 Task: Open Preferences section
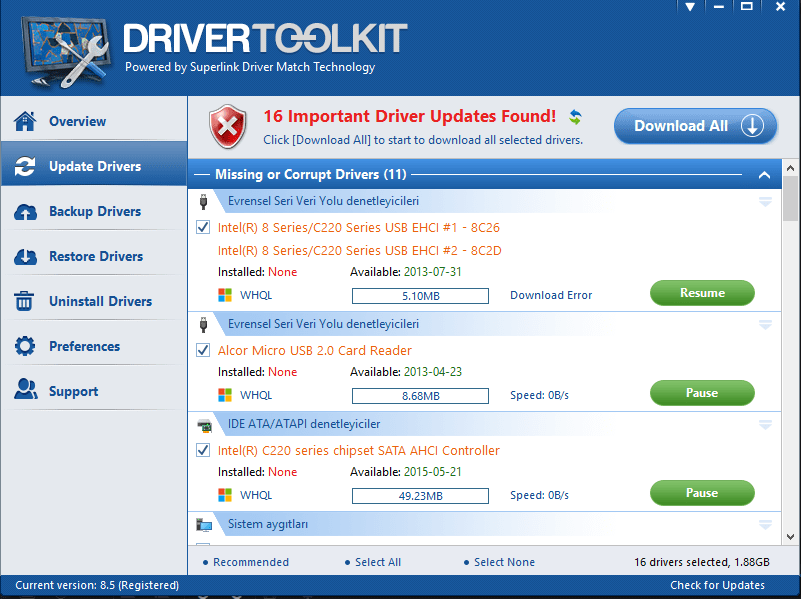point(95,346)
